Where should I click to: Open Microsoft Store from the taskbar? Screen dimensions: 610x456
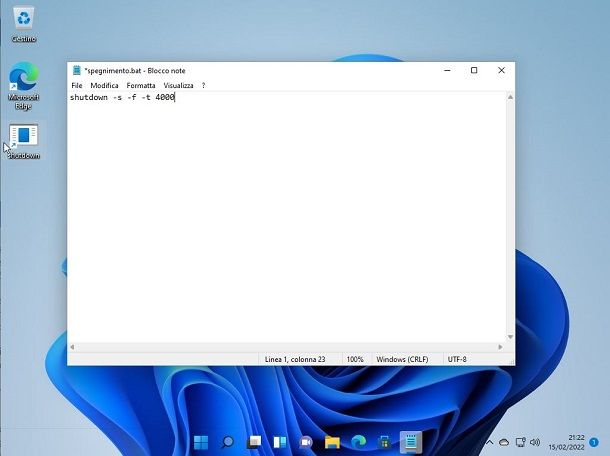[x=384, y=442]
